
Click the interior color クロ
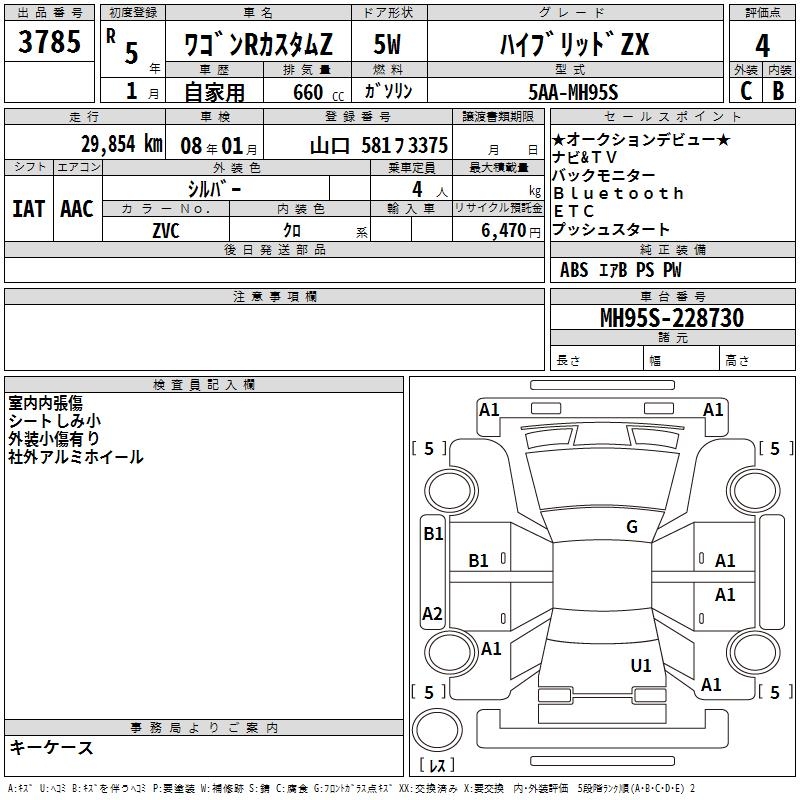tap(292, 231)
